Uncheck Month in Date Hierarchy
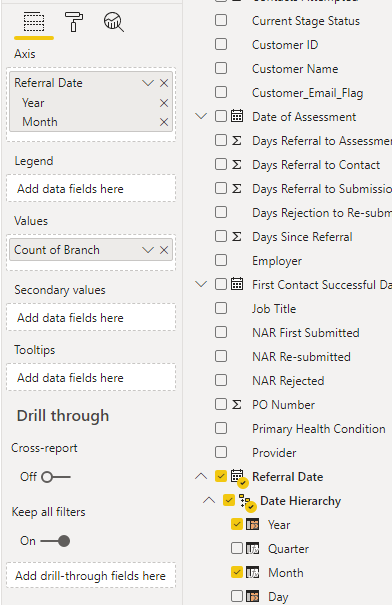Screen dimensions: 392x605 237,572
